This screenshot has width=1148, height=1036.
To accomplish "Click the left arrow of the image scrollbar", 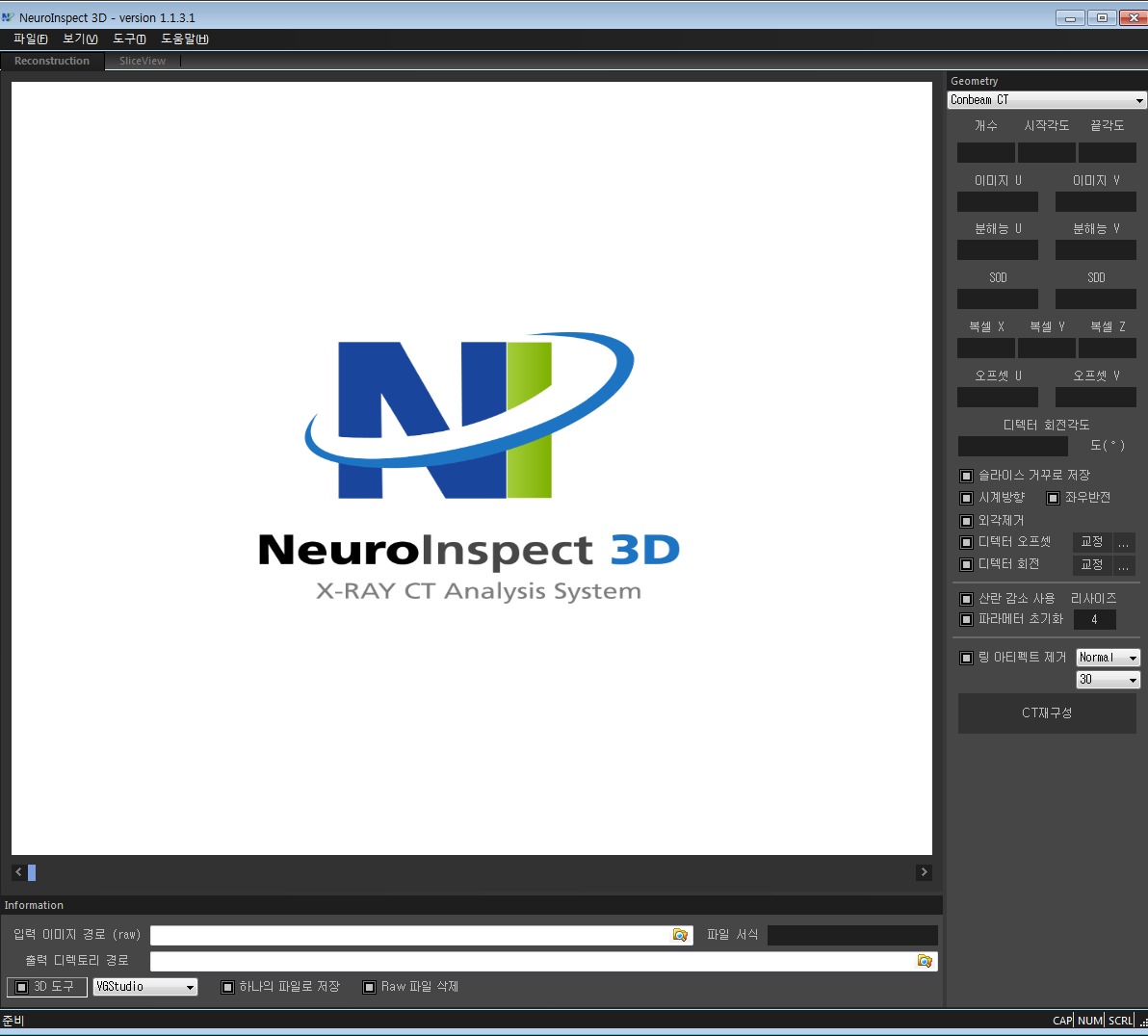I will coord(18,872).
